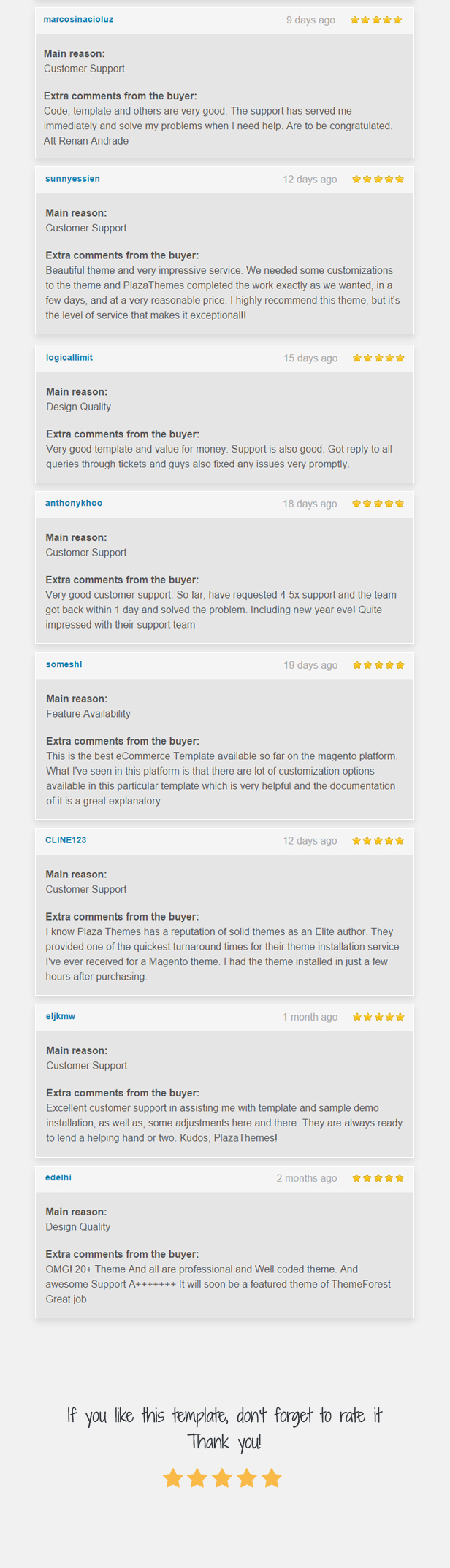Click middle large orange rating star
Viewport: 450px width, 1568px height.
coord(222,1478)
